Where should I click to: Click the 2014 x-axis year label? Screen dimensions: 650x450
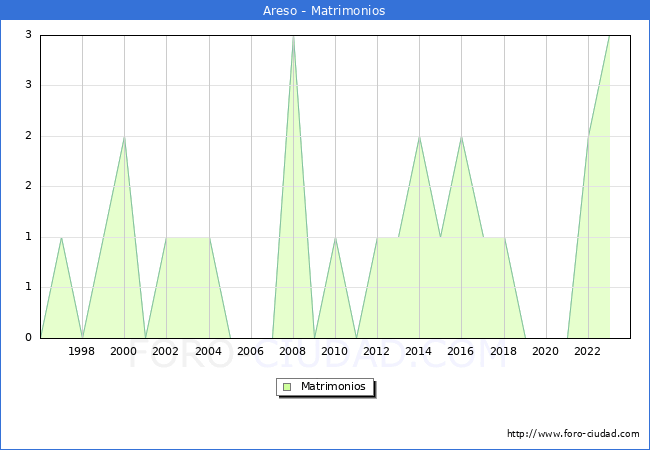[419, 351]
